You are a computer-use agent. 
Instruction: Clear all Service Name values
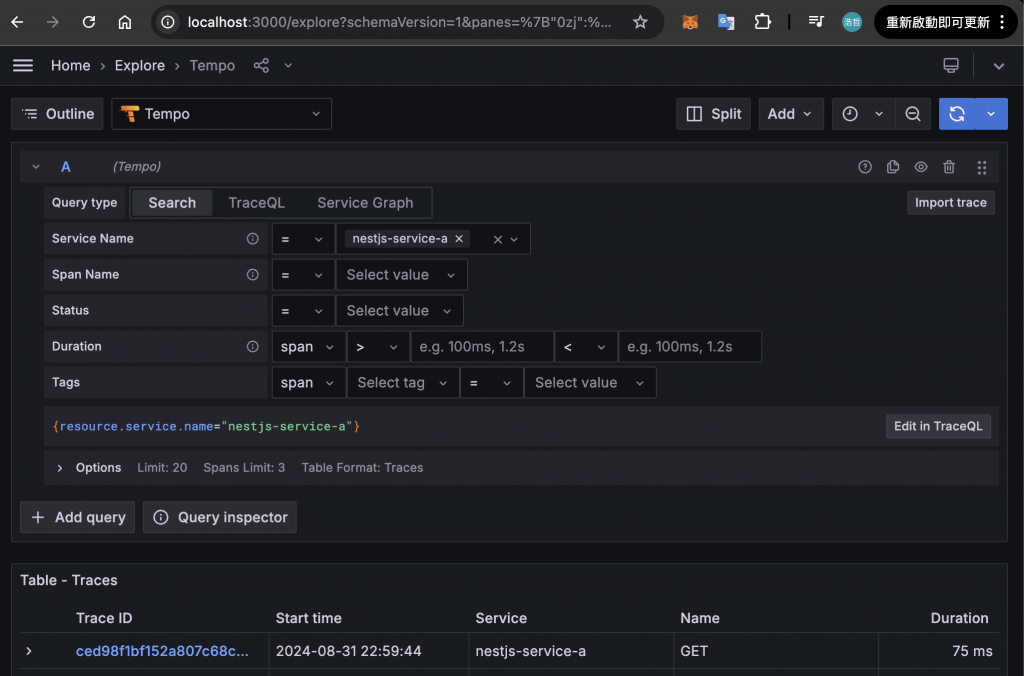pos(498,240)
